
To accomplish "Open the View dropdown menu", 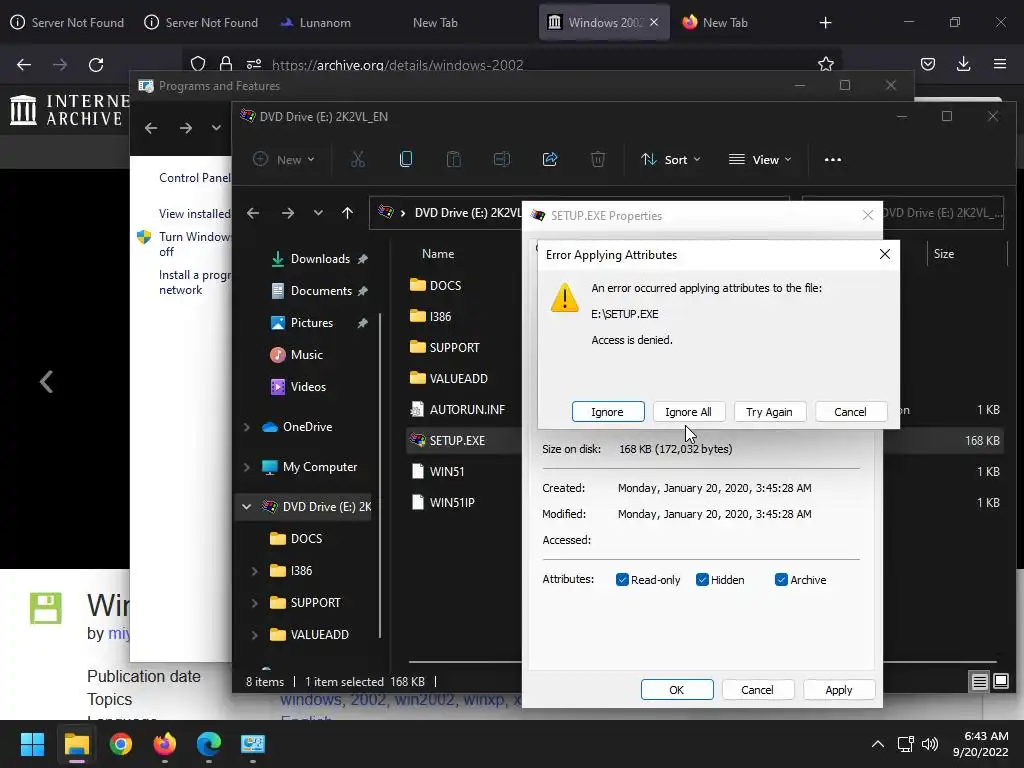I will point(760,159).
